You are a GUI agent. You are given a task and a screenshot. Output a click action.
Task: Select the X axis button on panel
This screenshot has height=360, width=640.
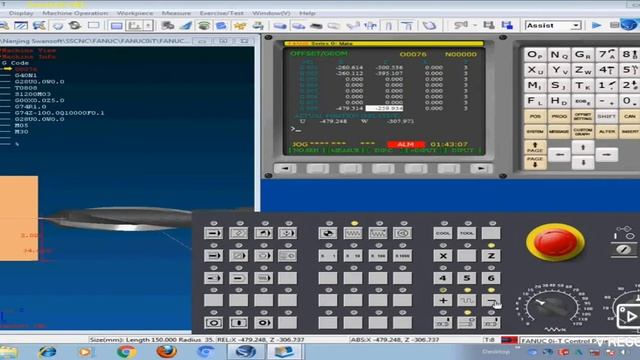click(x=442, y=256)
